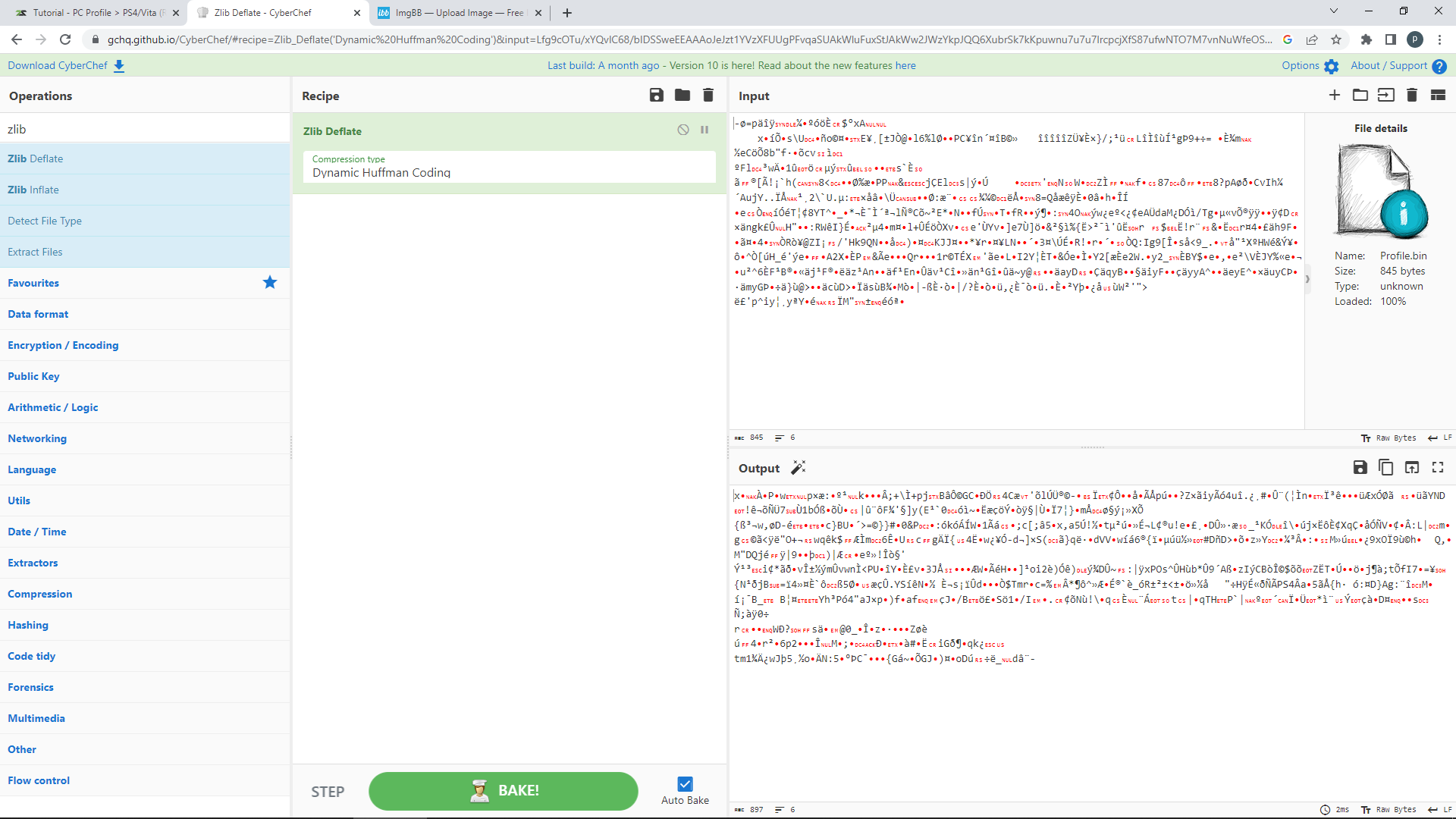Reset the pane layout icon
The image size is (1456, 819).
[1438, 95]
